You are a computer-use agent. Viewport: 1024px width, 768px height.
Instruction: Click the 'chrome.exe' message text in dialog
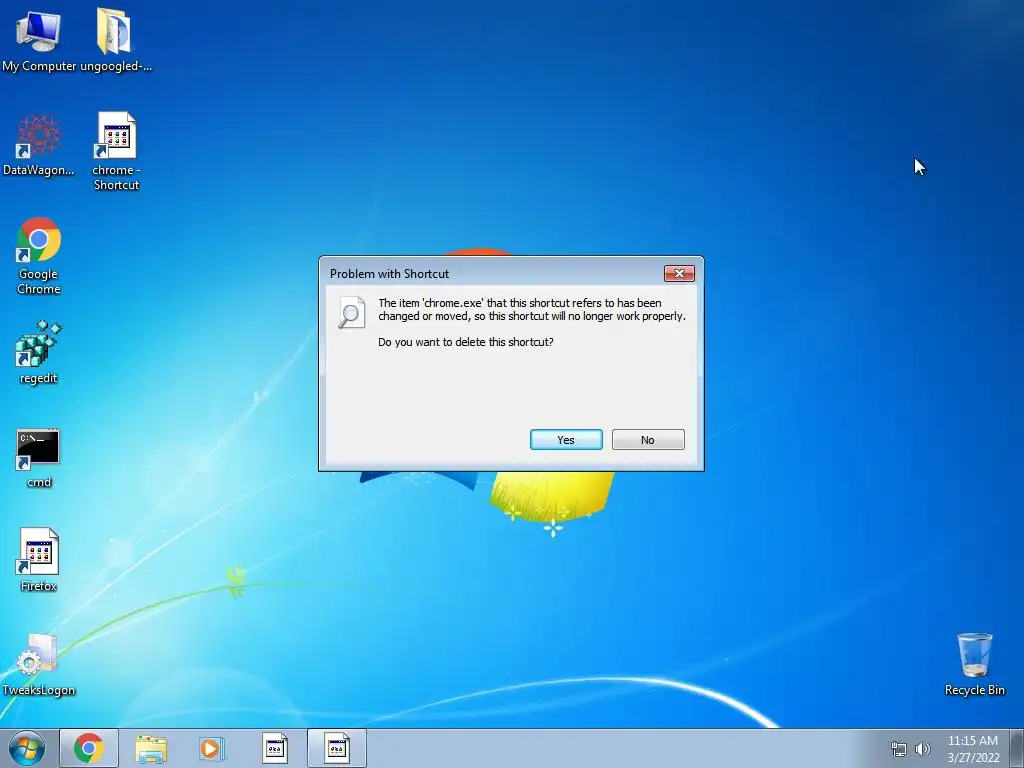coord(532,310)
